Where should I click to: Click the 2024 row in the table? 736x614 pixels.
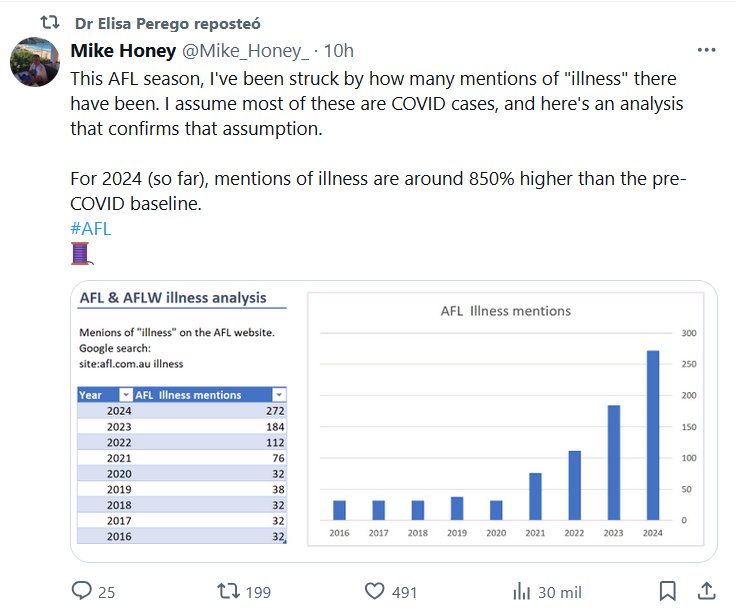point(182,410)
